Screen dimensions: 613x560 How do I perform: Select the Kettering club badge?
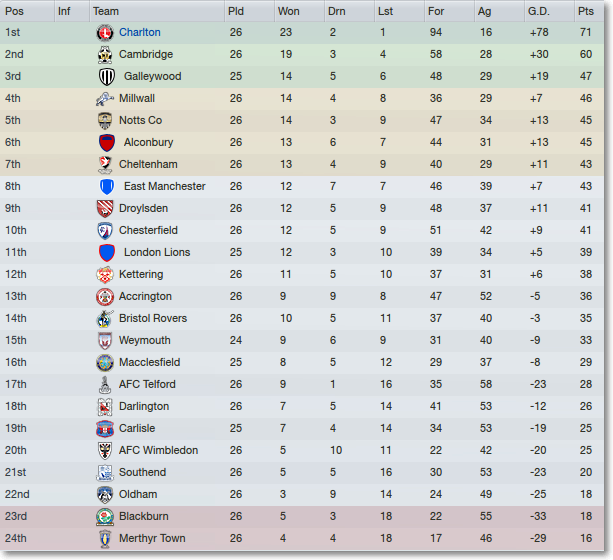tap(105, 275)
